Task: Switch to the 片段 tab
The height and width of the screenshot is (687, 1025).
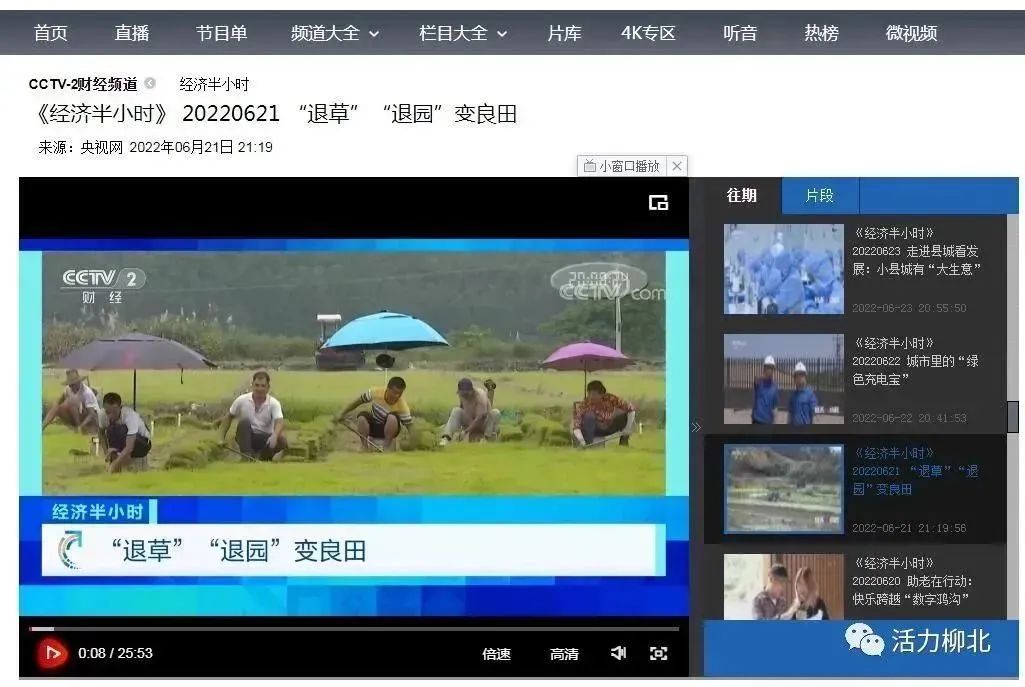Action: click(x=819, y=195)
